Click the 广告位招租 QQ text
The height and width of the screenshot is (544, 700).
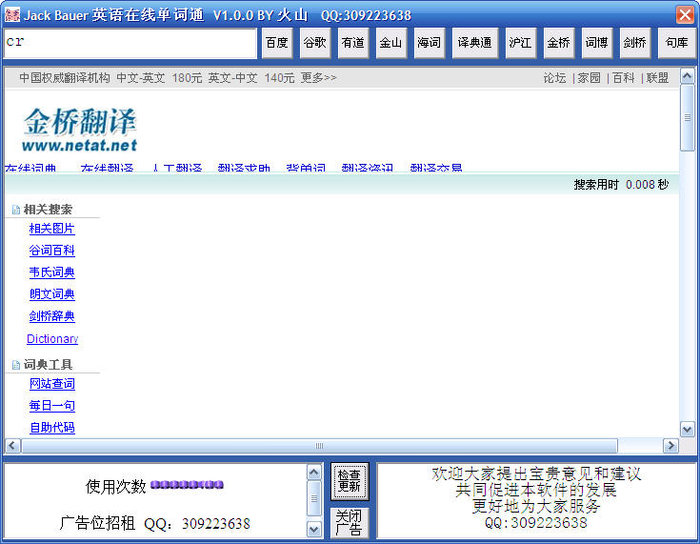154,523
